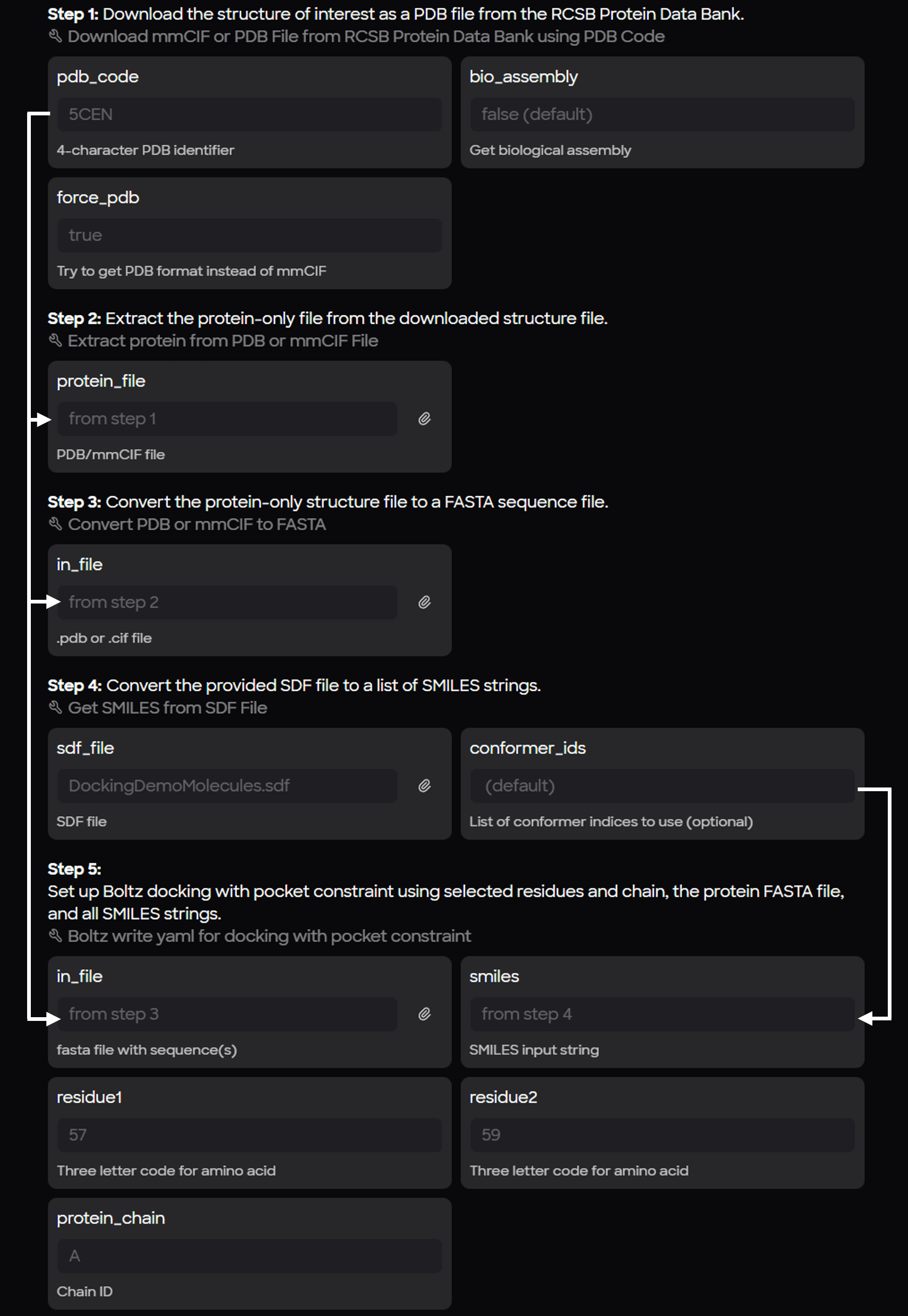Click the paperclip icon in sdf_file field
This screenshot has height=1316, width=908.
[x=424, y=786]
